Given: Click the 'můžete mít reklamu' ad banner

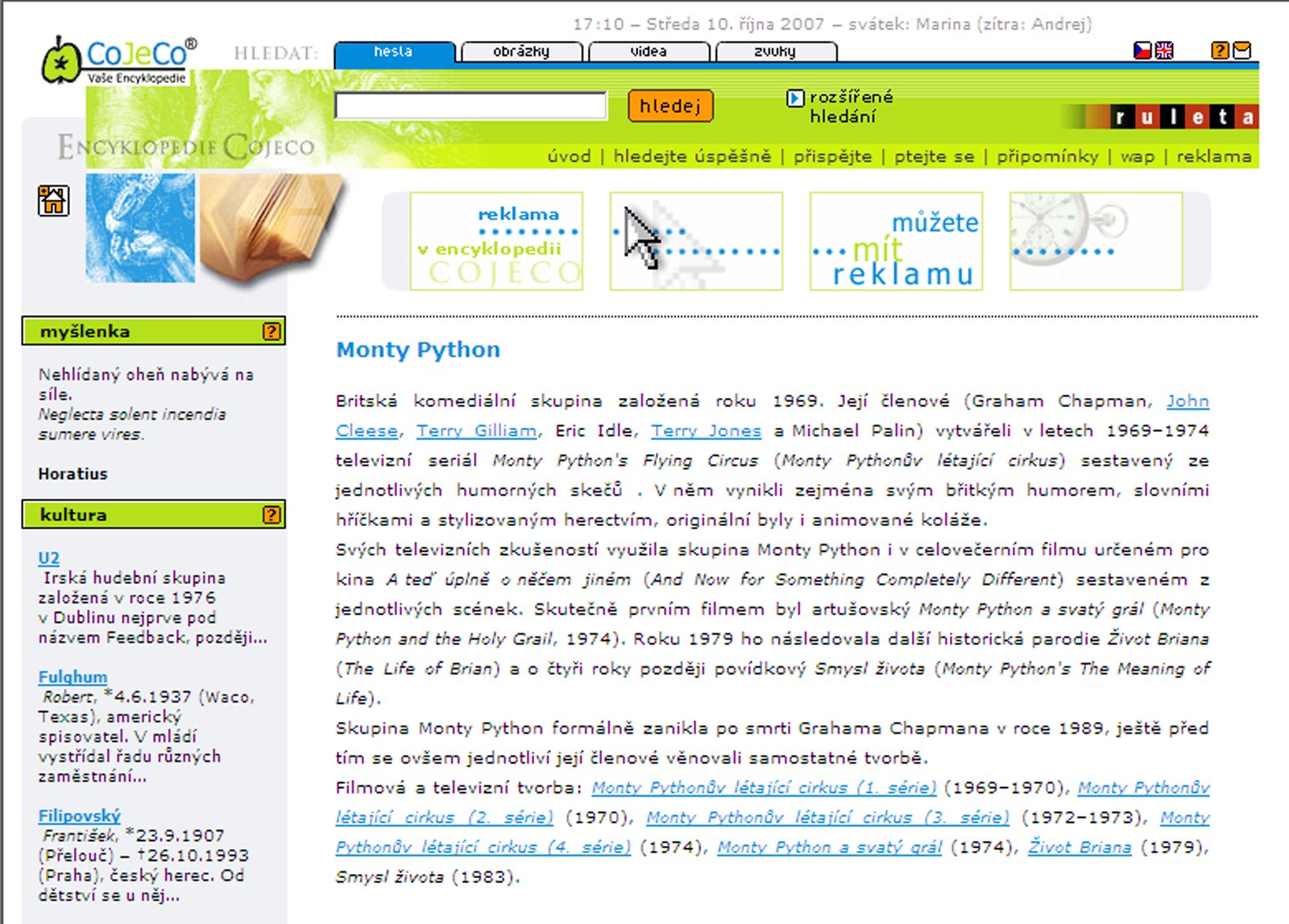Looking at the screenshot, I should pos(896,242).
